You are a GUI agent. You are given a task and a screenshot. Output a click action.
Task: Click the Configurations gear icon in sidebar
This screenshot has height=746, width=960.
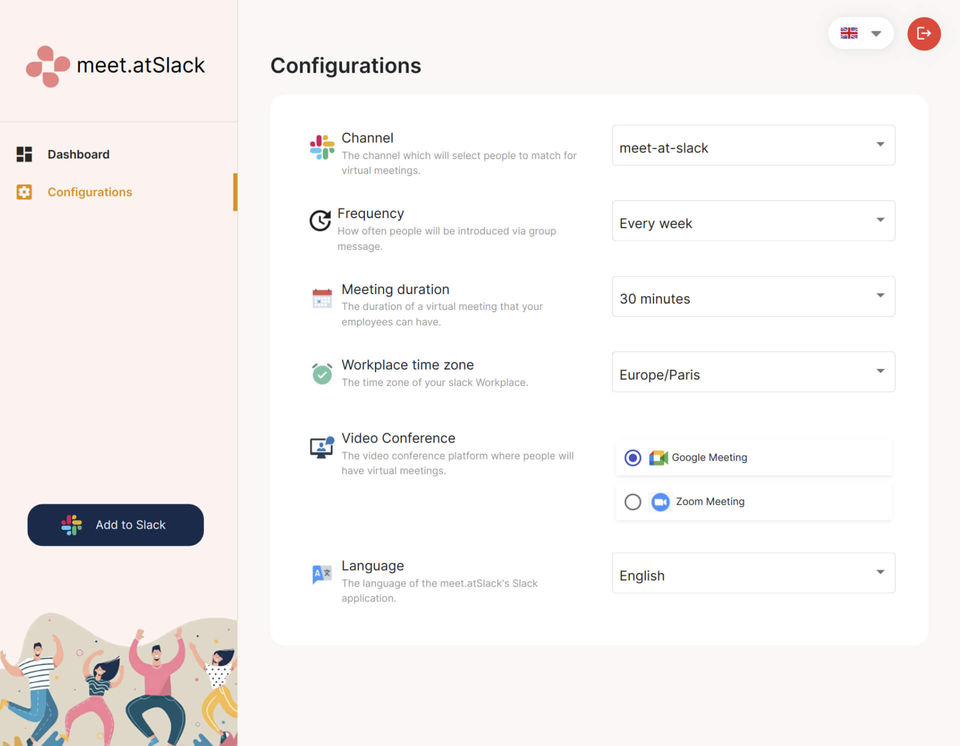point(24,192)
